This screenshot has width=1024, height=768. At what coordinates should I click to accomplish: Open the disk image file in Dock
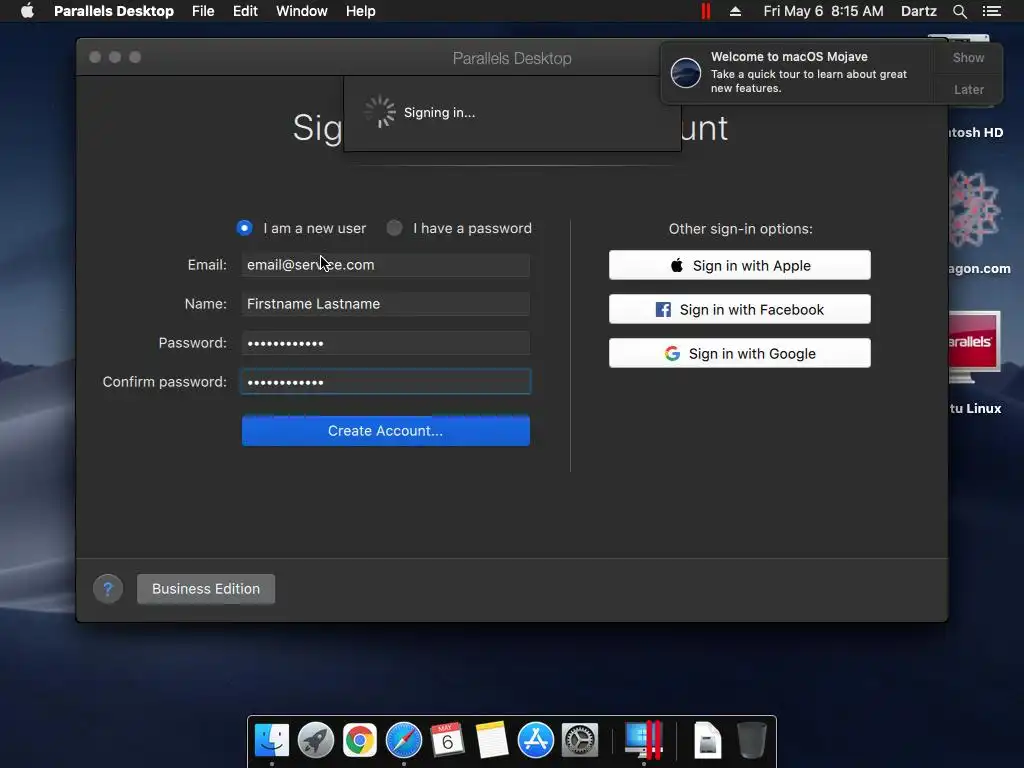707,741
